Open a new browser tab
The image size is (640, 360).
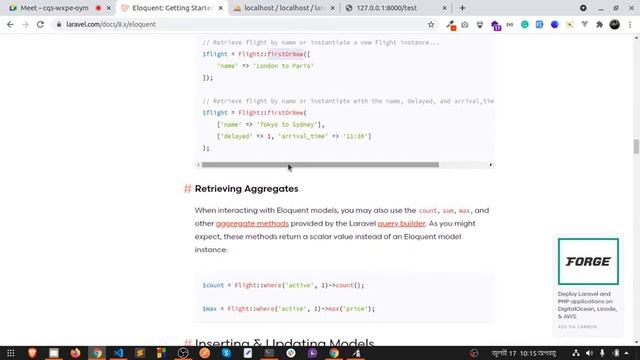tap(462, 8)
